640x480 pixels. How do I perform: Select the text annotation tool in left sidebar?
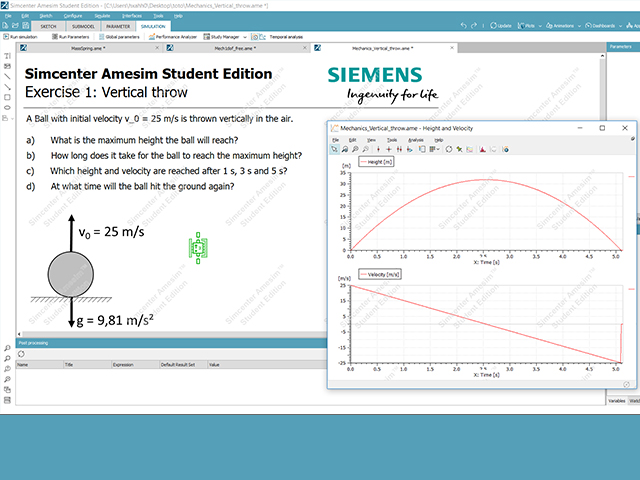point(7,56)
